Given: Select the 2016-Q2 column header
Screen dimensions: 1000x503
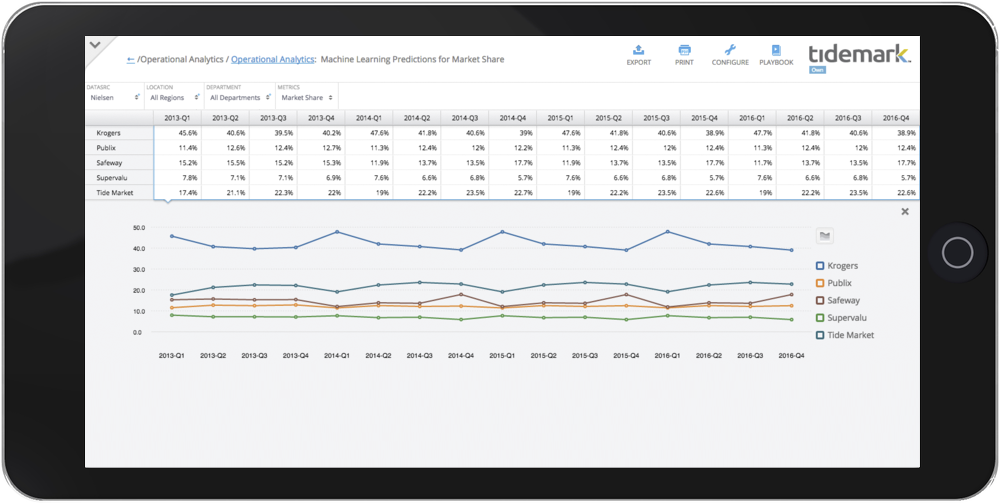Looking at the screenshot, I should (x=800, y=119).
